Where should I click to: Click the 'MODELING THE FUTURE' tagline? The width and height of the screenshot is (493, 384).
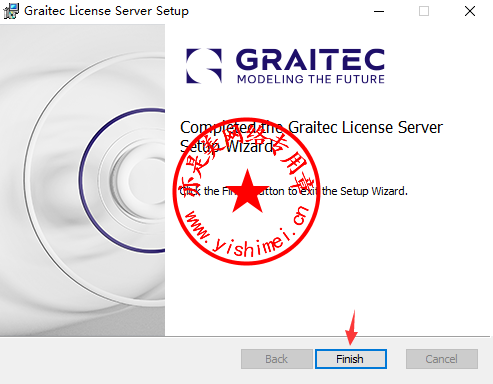[x=311, y=79]
